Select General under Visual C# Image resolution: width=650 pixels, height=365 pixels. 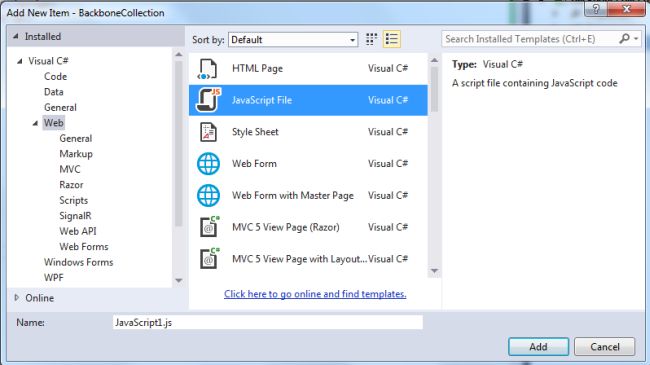pyautogui.click(x=60, y=107)
